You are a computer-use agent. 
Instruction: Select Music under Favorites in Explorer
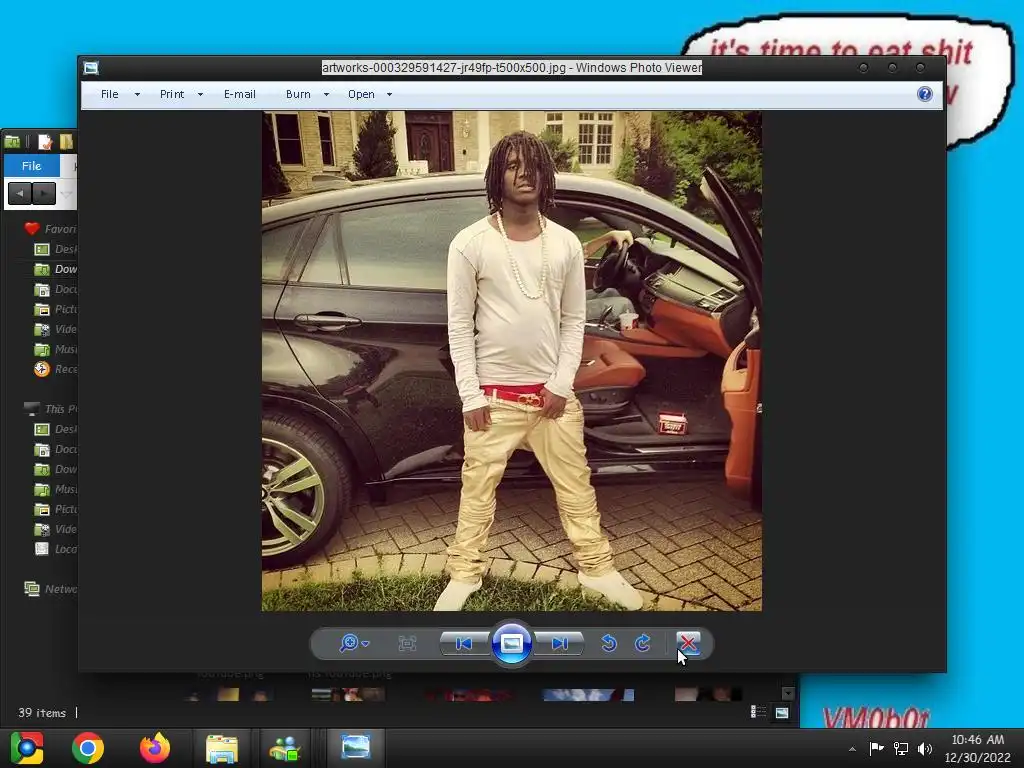56,349
